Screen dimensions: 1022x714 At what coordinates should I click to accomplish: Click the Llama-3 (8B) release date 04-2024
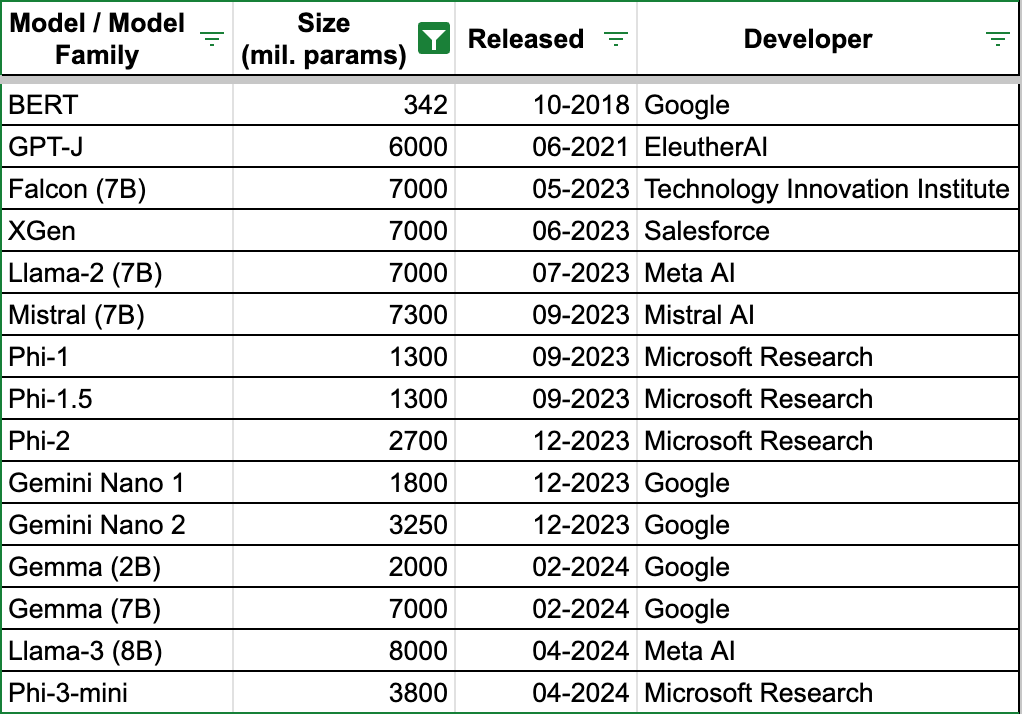pyautogui.click(x=580, y=651)
